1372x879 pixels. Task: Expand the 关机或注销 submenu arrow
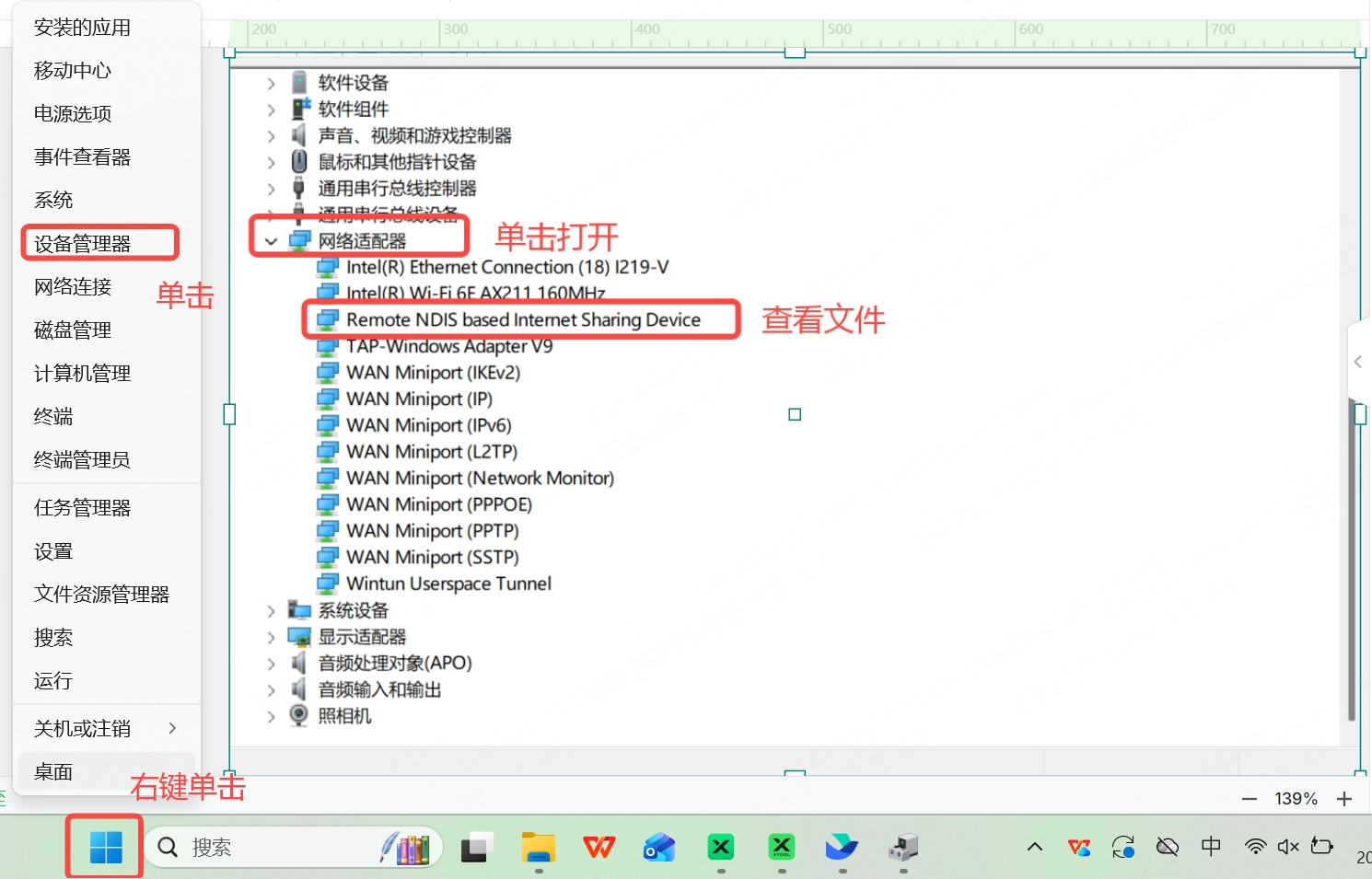point(172,728)
